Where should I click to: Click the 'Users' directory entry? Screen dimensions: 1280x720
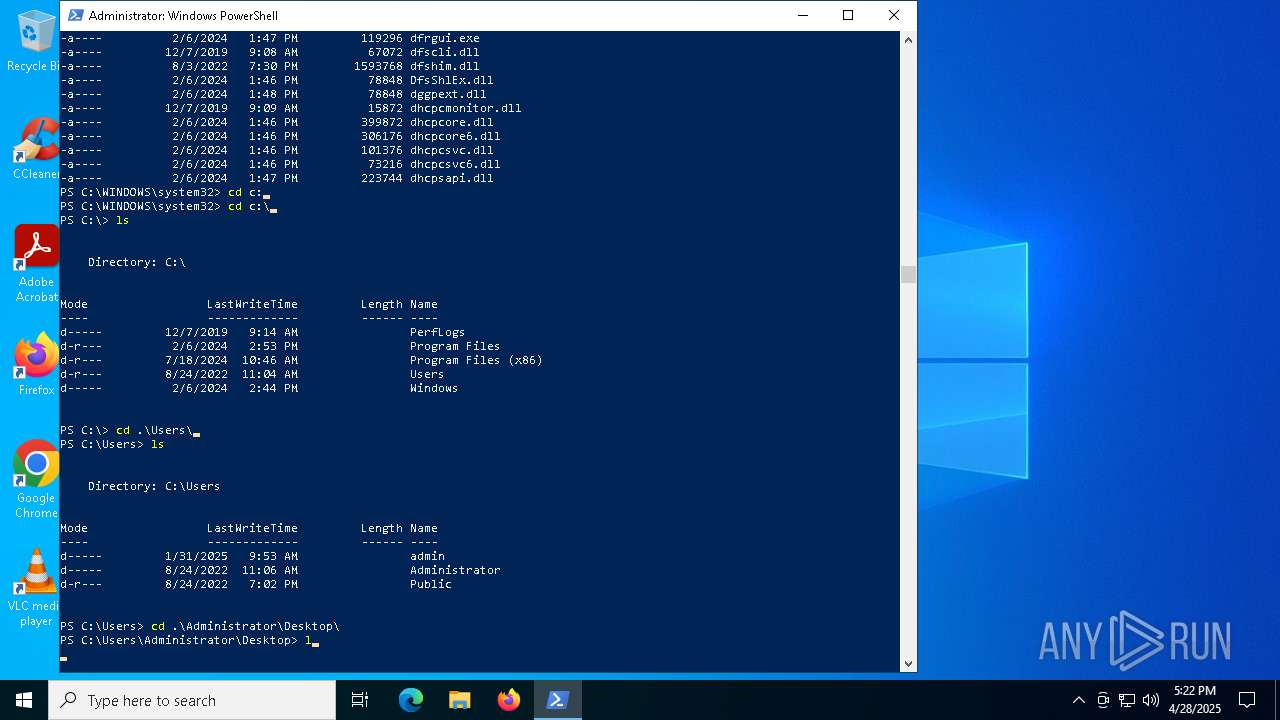[x=427, y=374]
